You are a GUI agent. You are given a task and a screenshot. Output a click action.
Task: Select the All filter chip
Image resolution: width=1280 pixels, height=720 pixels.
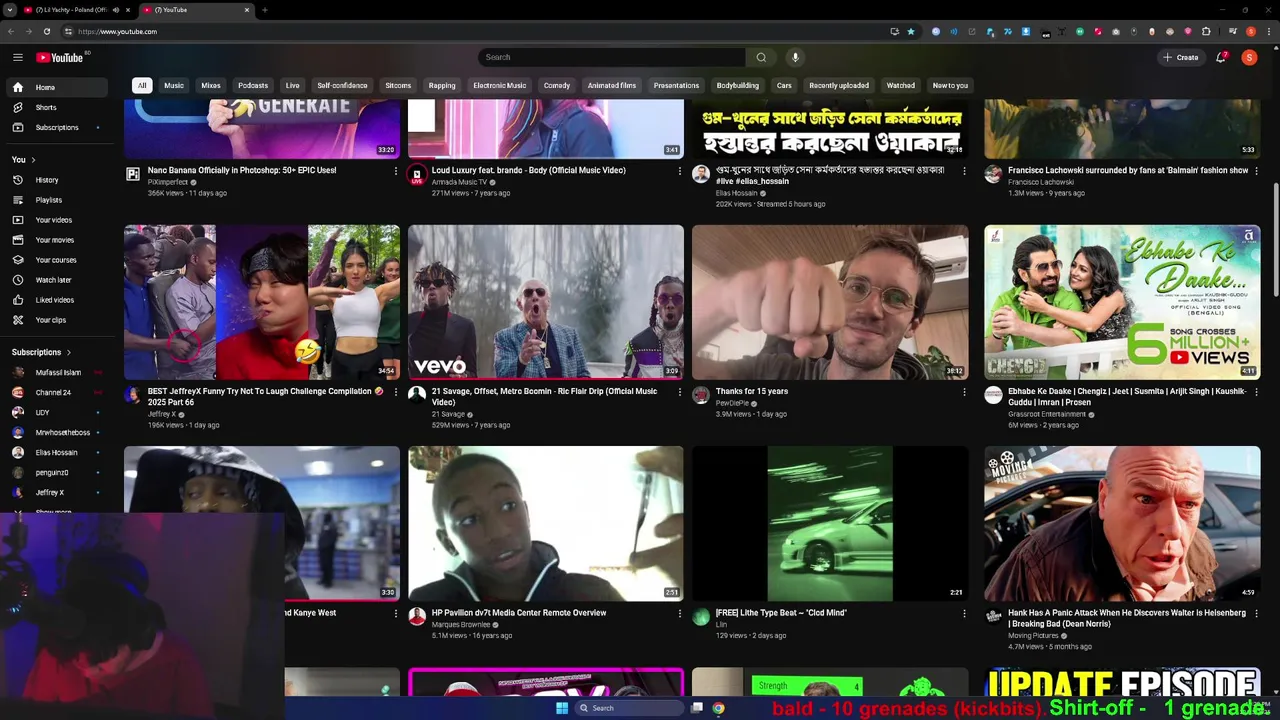click(142, 85)
